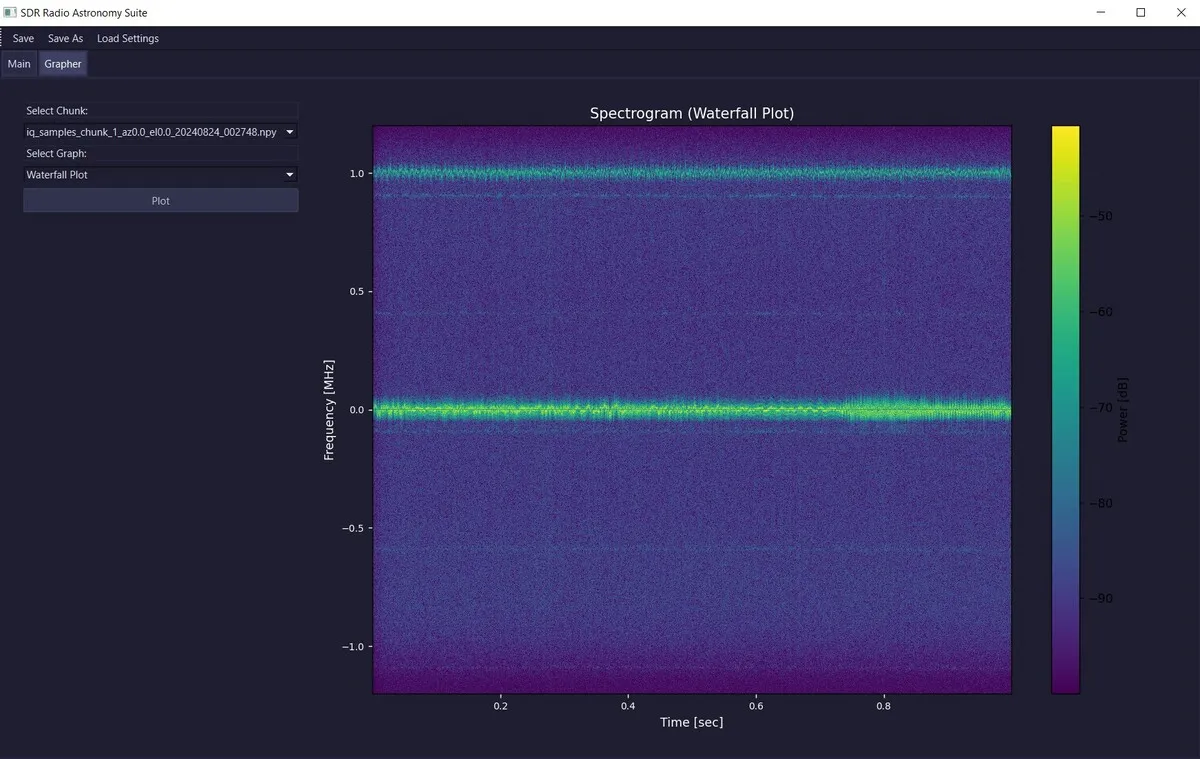Open the Select Chunk file dropdown
1200x759 pixels.
click(x=161, y=132)
